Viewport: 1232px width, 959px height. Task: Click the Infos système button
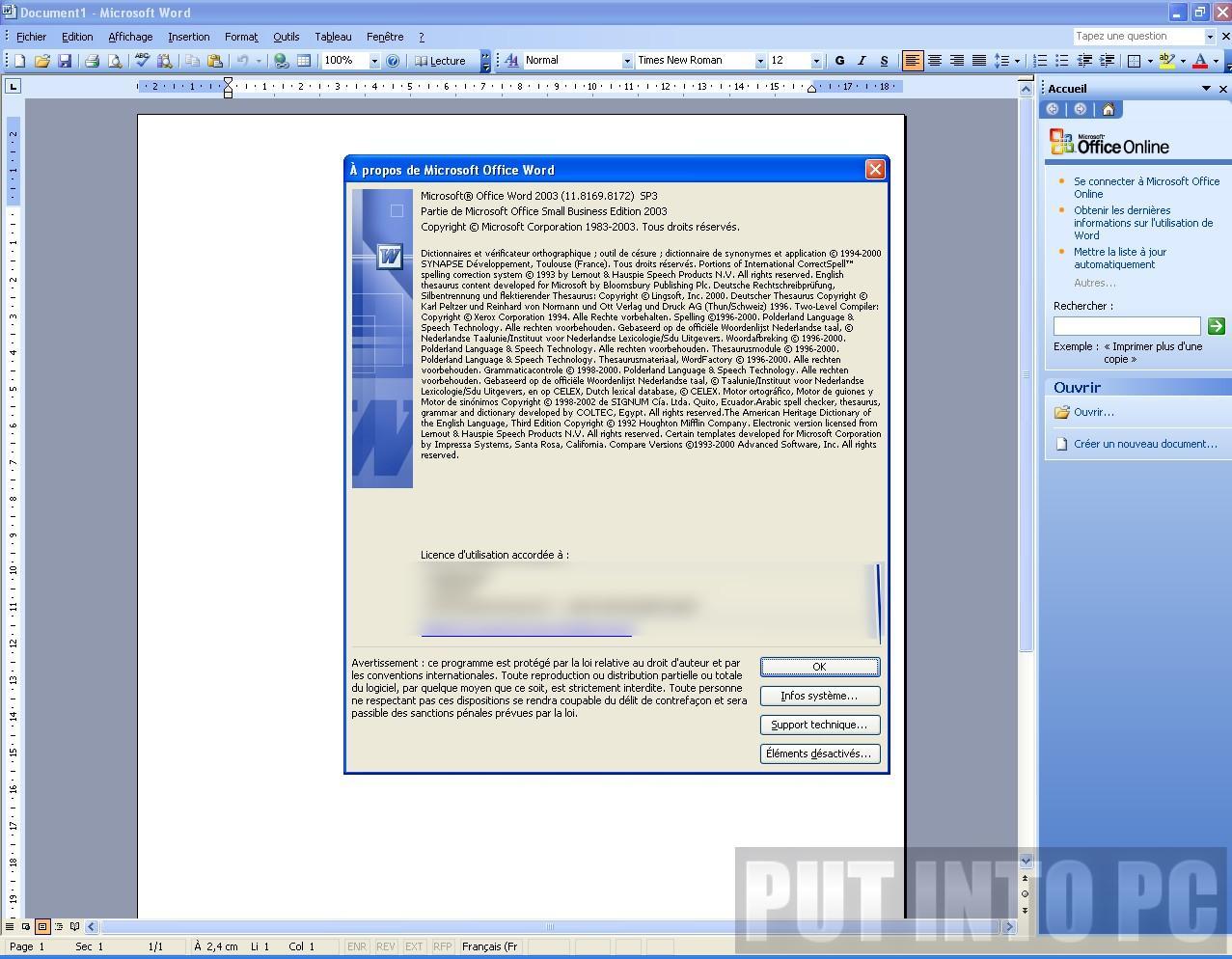point(820,696)
